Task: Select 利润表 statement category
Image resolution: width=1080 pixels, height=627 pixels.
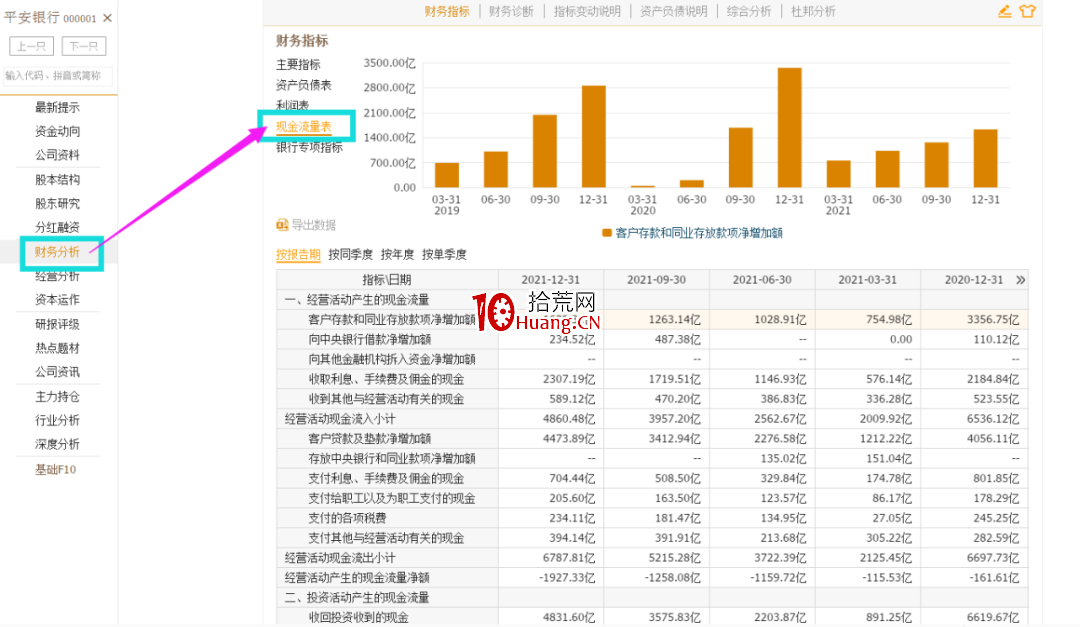Action: pos(293,105)
